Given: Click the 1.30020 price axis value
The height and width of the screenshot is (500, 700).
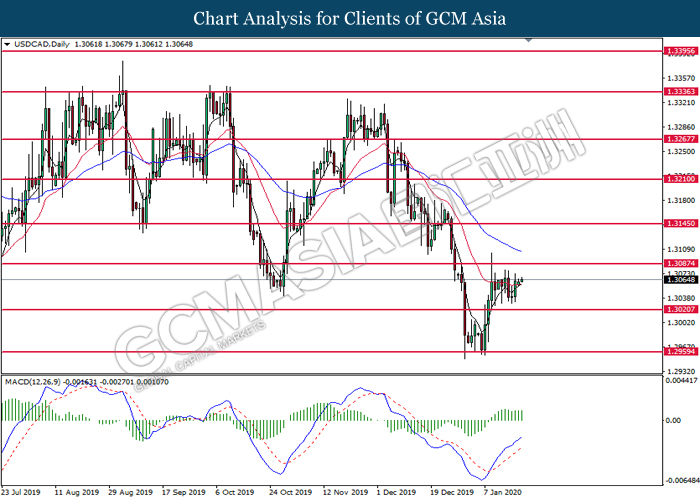Looking at the screenshot, I should click(681, 322).
